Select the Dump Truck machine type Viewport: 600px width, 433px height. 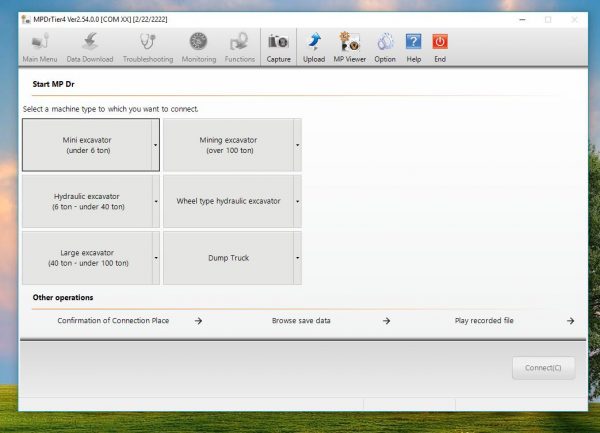[x=228, y=258]
